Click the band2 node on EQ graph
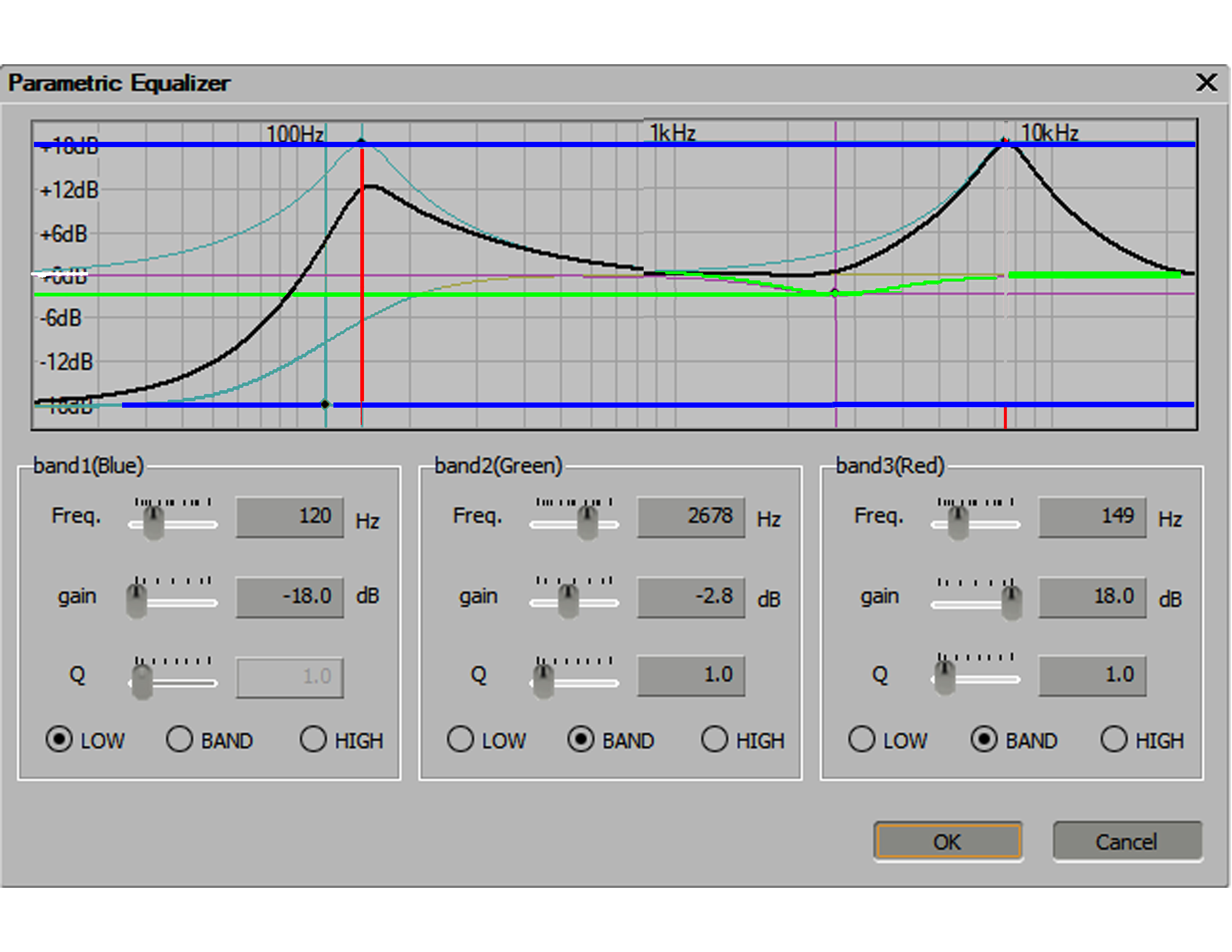The height and width of the screenshot is (952, 1232). click(x=836, y=293)
